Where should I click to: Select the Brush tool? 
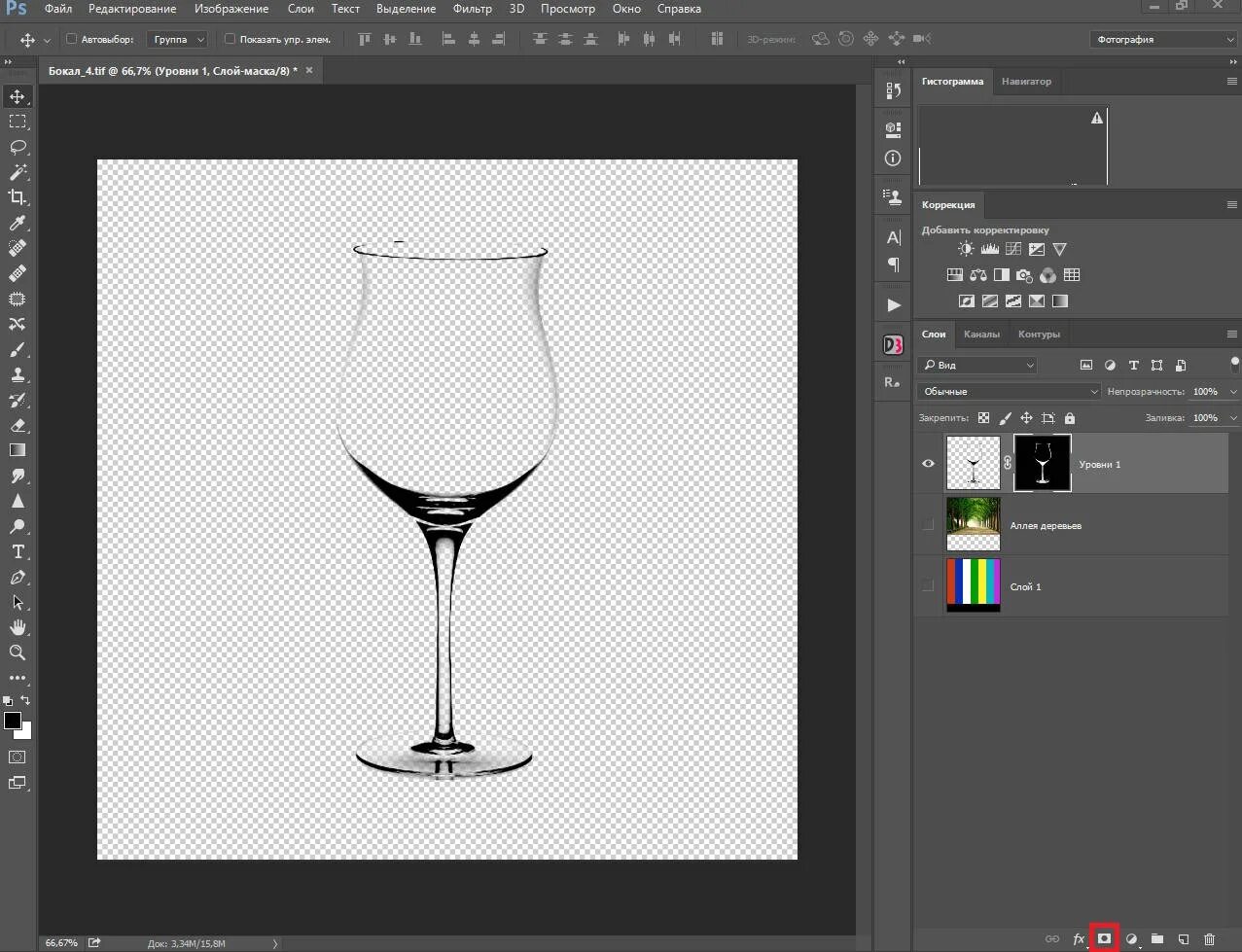[18, 349]
